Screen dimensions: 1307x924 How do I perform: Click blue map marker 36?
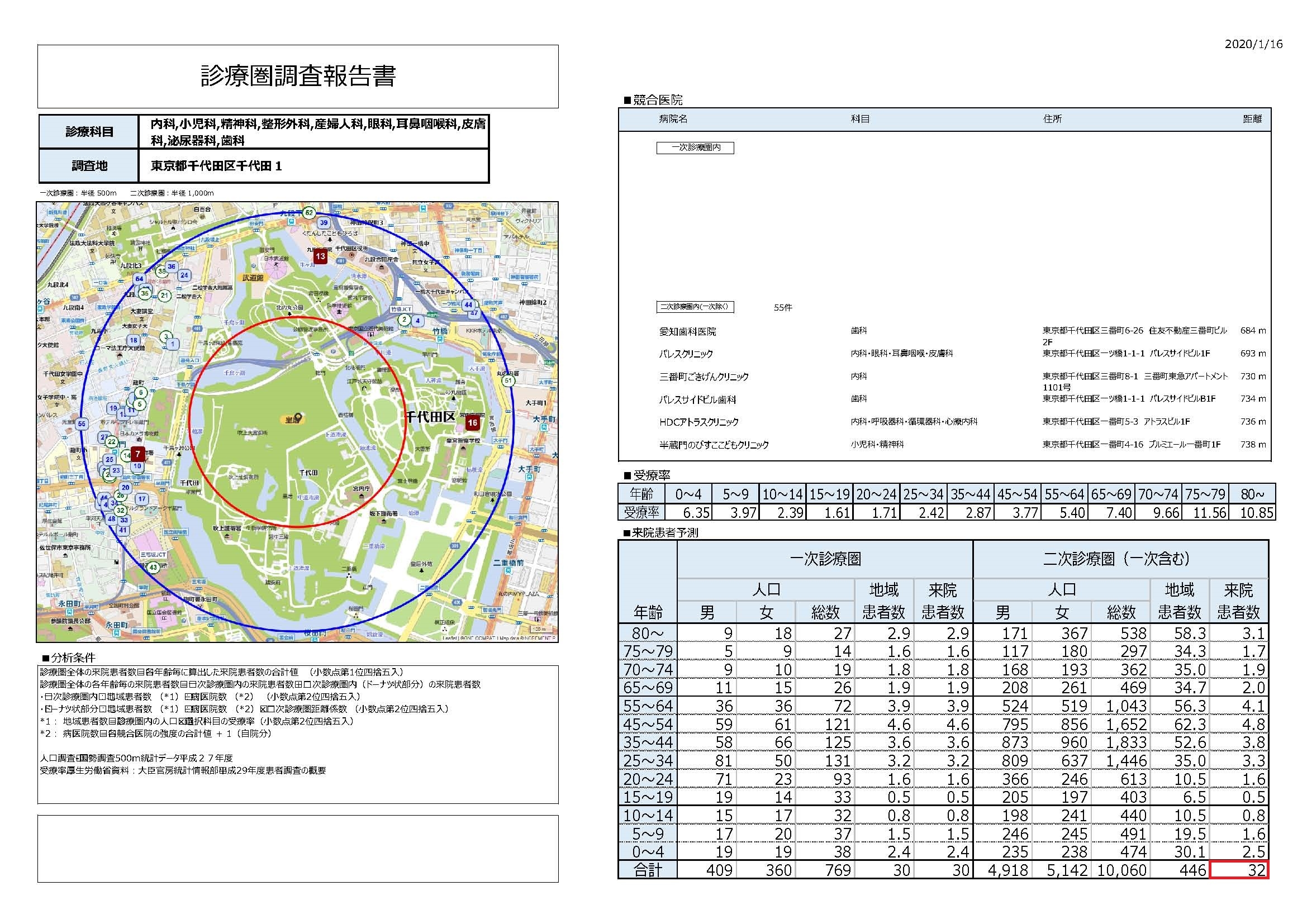tap(172, 266)
